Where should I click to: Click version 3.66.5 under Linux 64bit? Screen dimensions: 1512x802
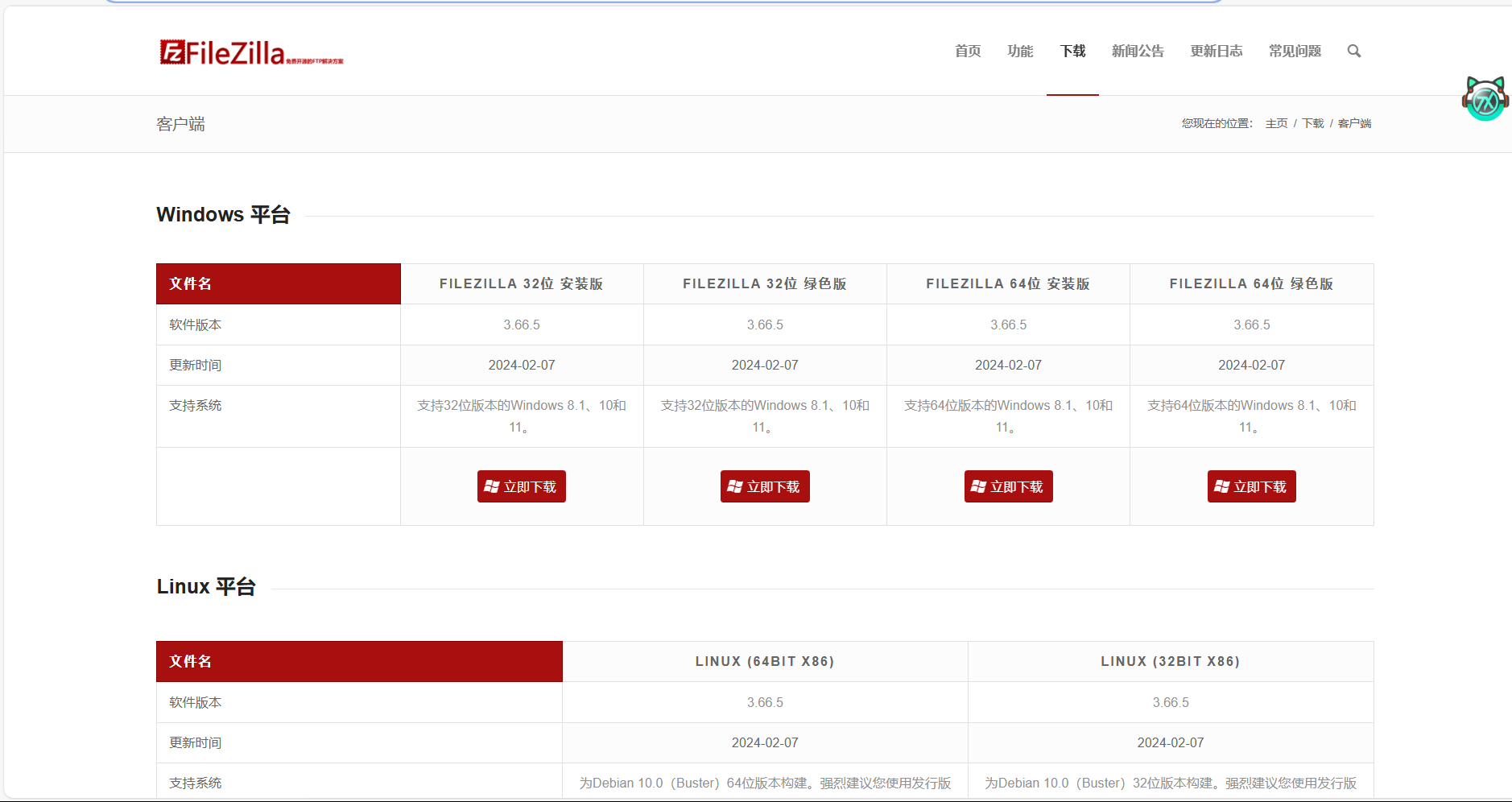point(765,702)
